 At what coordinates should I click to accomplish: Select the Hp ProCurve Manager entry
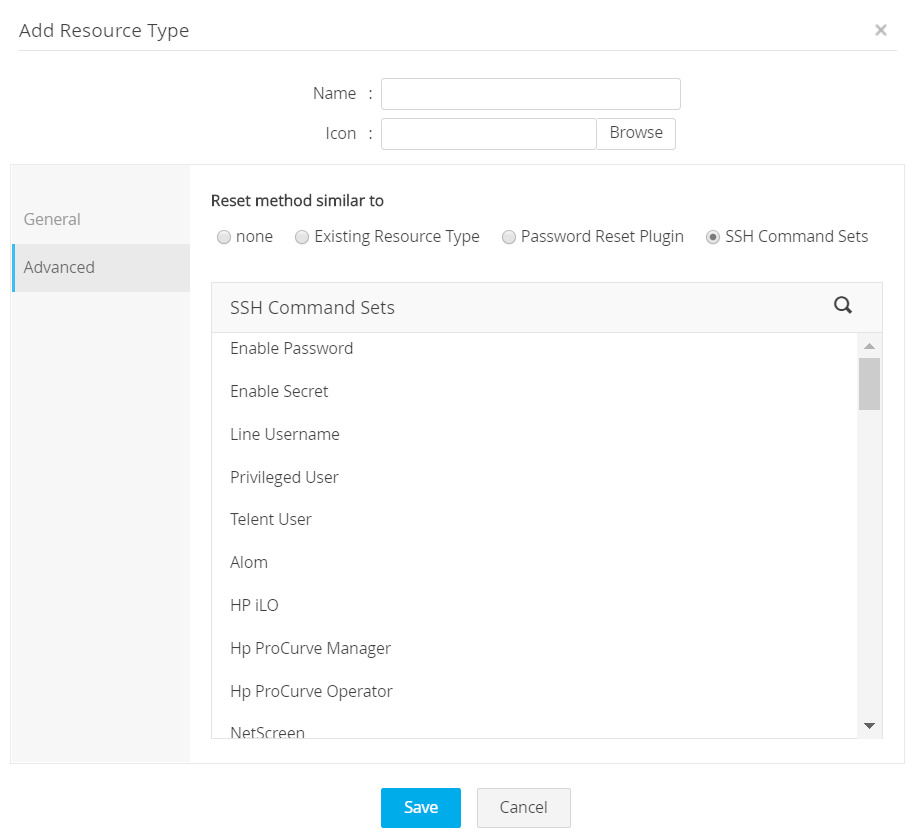coord(310,648)
